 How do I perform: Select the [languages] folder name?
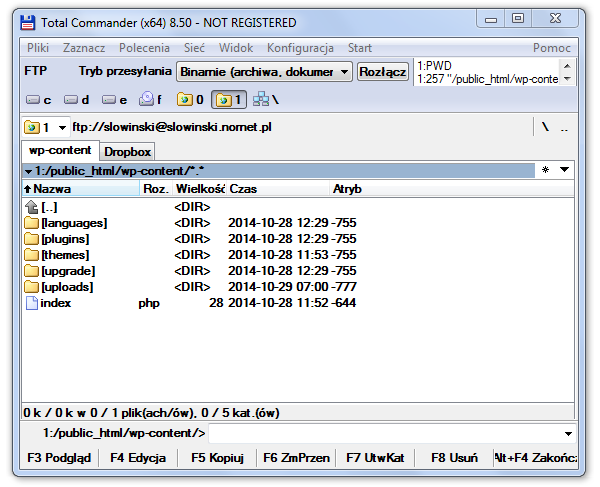tap(74, 223)
